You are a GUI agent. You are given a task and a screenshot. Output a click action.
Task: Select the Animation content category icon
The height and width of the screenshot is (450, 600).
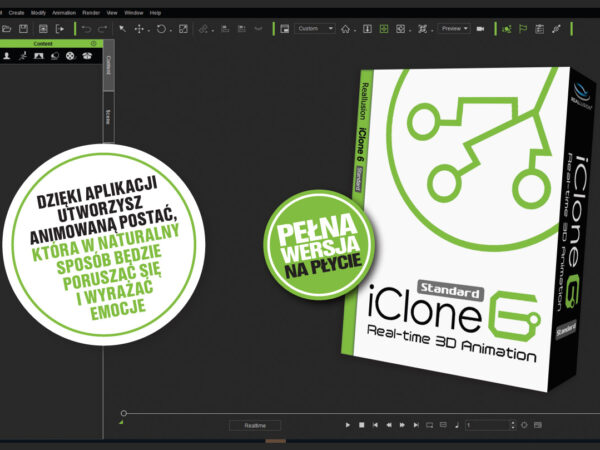coord(22,57)
